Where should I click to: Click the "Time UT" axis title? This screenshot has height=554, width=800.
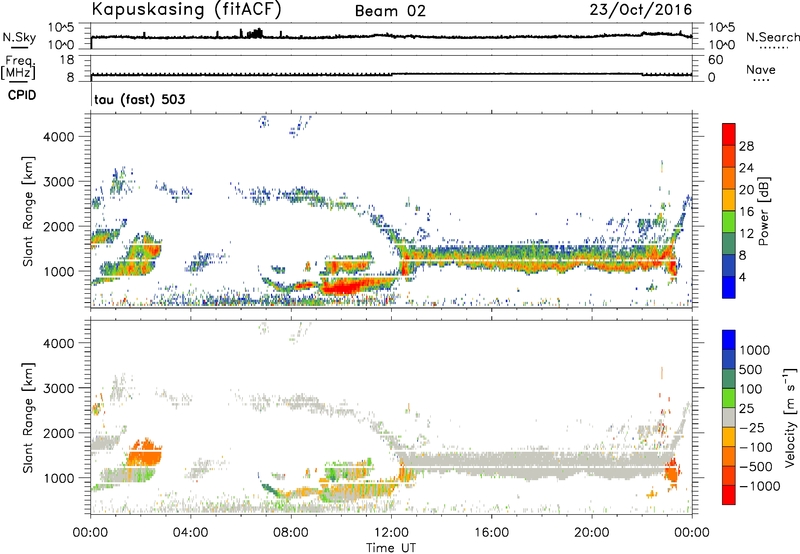tap(391, 548)
